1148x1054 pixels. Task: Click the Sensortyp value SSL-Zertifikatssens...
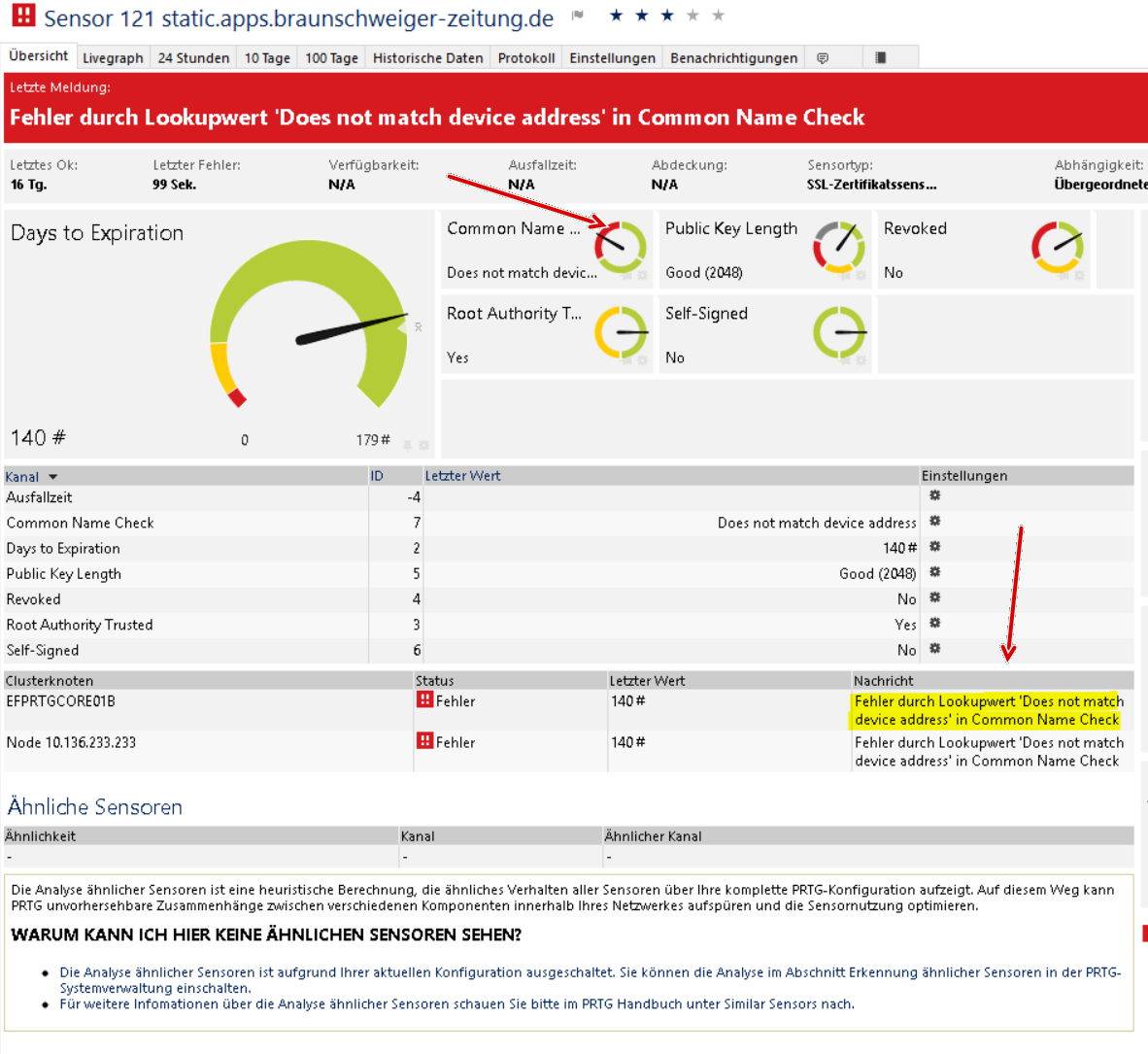tap(871, 185)
